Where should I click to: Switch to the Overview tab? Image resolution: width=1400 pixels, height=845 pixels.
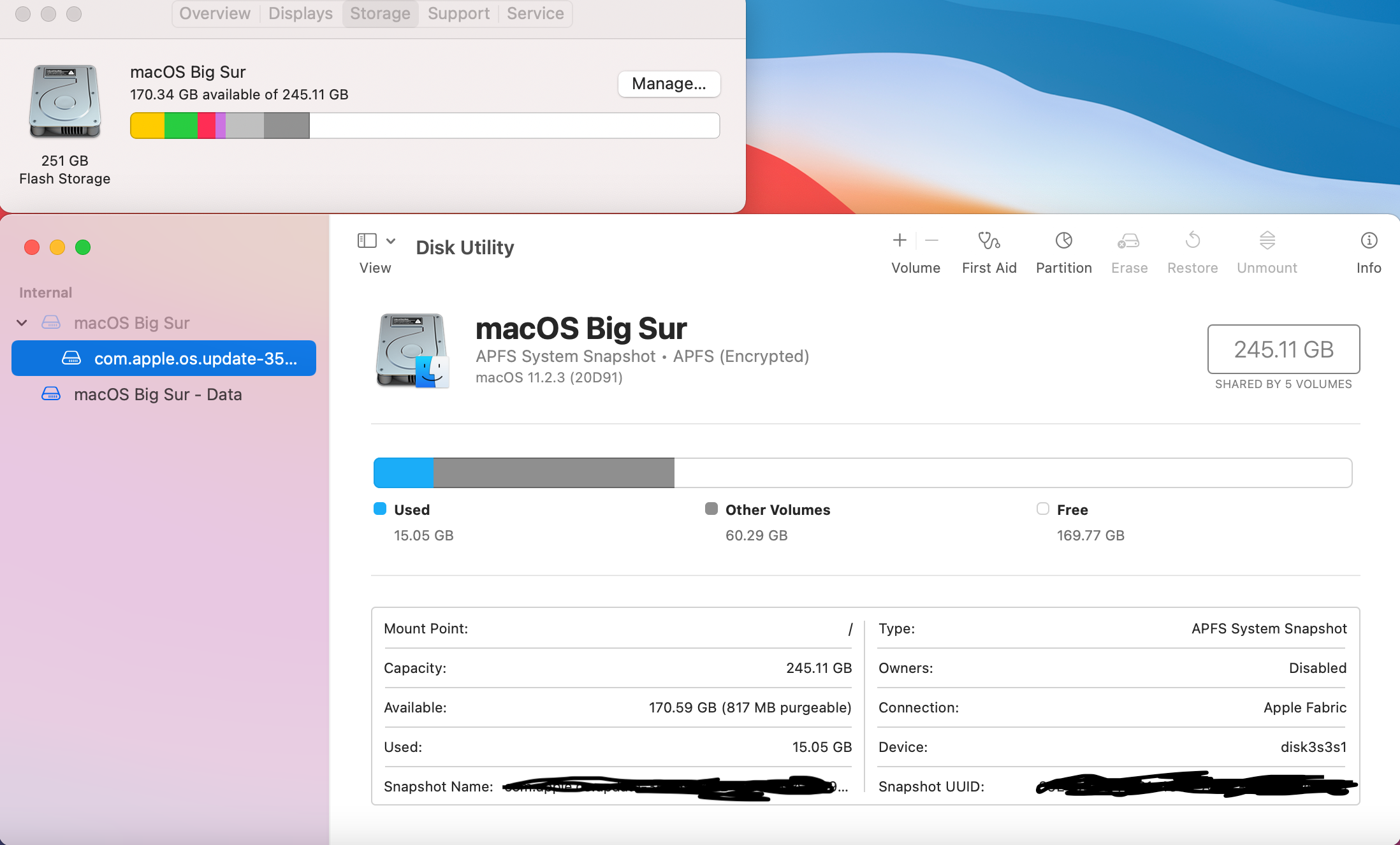click(x=215, y=13)
